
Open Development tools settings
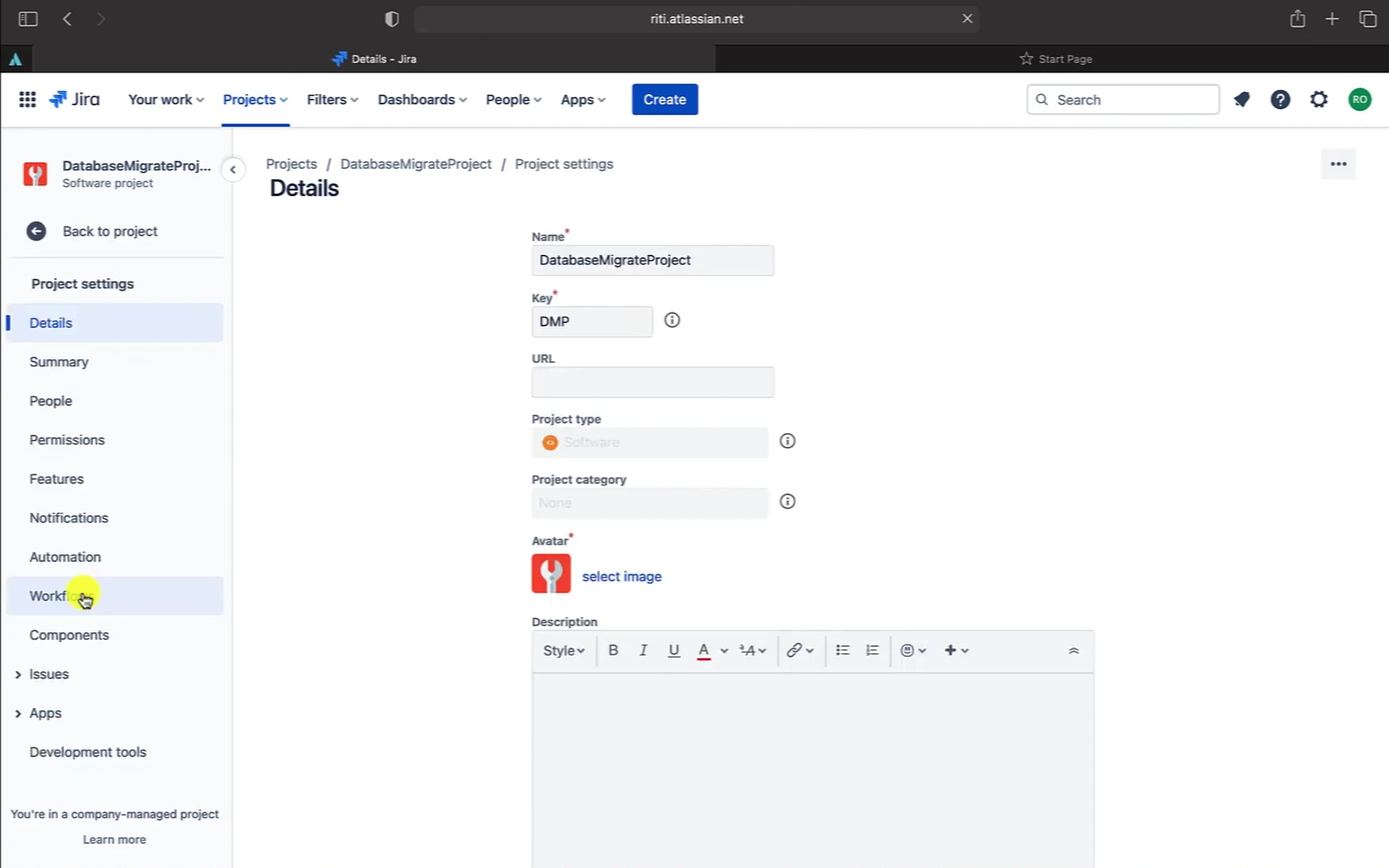click(115, 752)
